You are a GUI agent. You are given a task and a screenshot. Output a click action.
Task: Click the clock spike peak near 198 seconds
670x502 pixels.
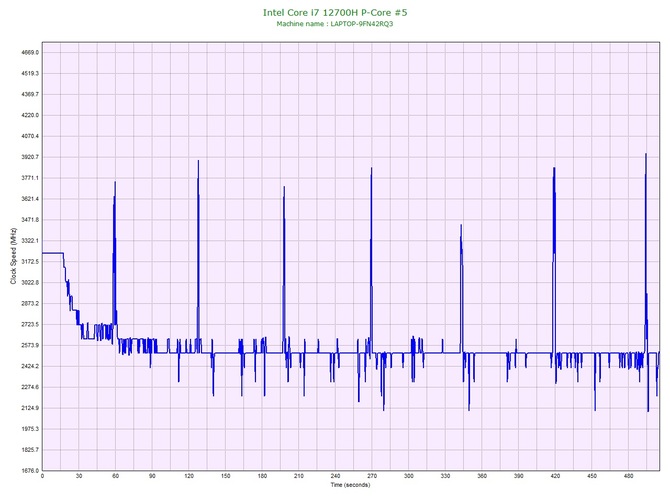tap(284, 187)
